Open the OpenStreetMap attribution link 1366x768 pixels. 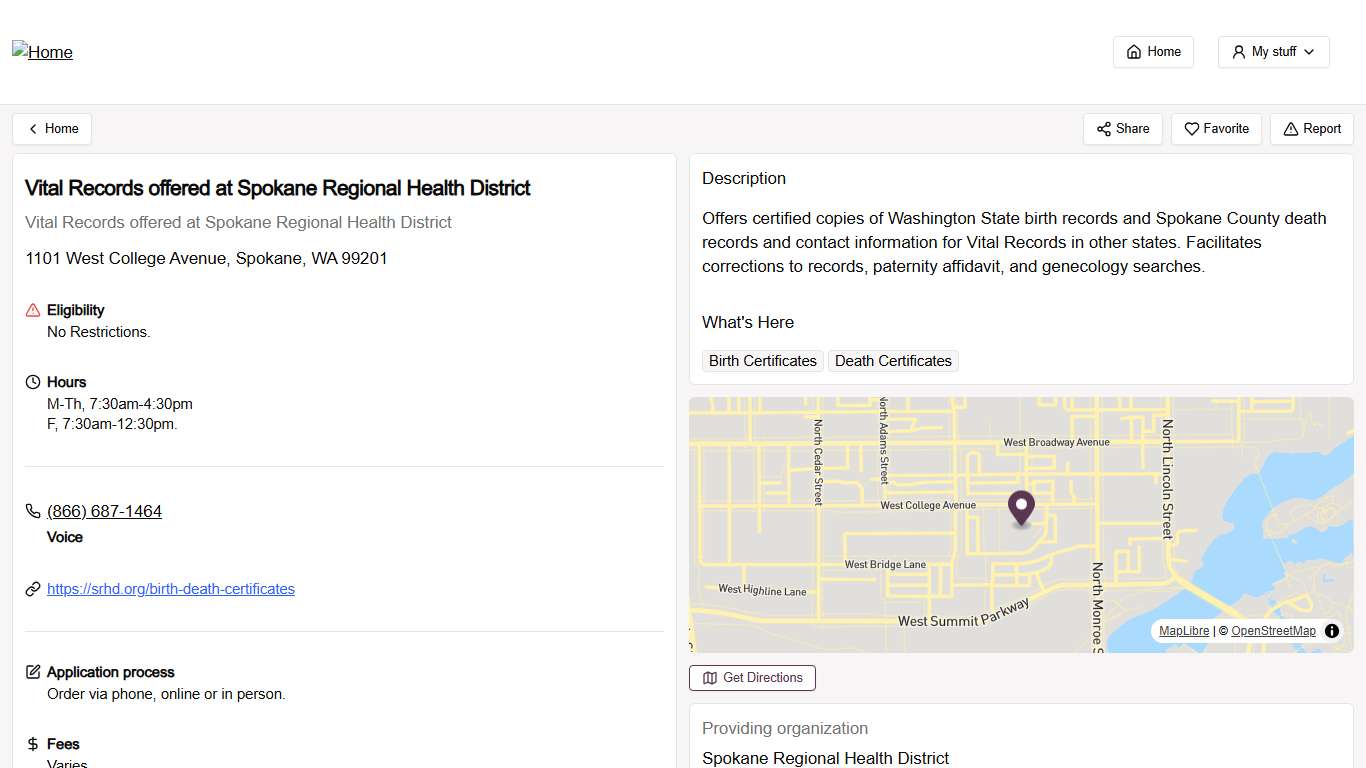tap(1273, 631)
